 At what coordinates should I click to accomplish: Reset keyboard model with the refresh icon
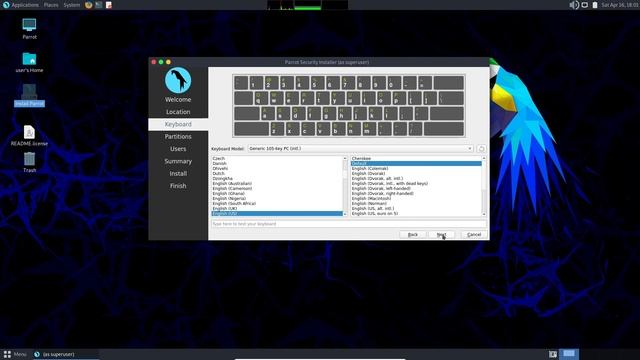[481, 149]
